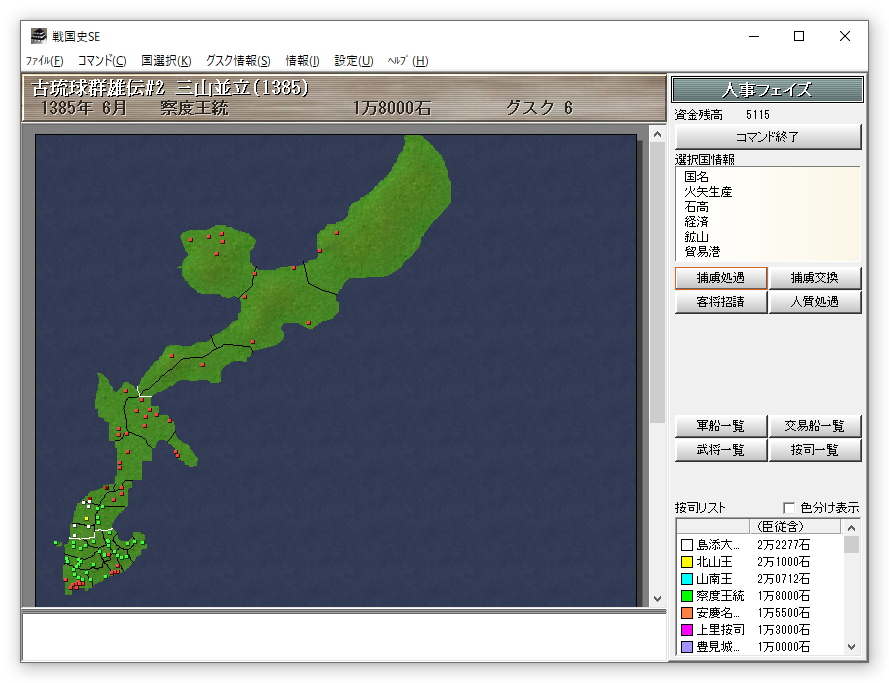Click the cyan 山南王 color box
The width and height of the screenshot is (889, 683).
tap(687, 579)
